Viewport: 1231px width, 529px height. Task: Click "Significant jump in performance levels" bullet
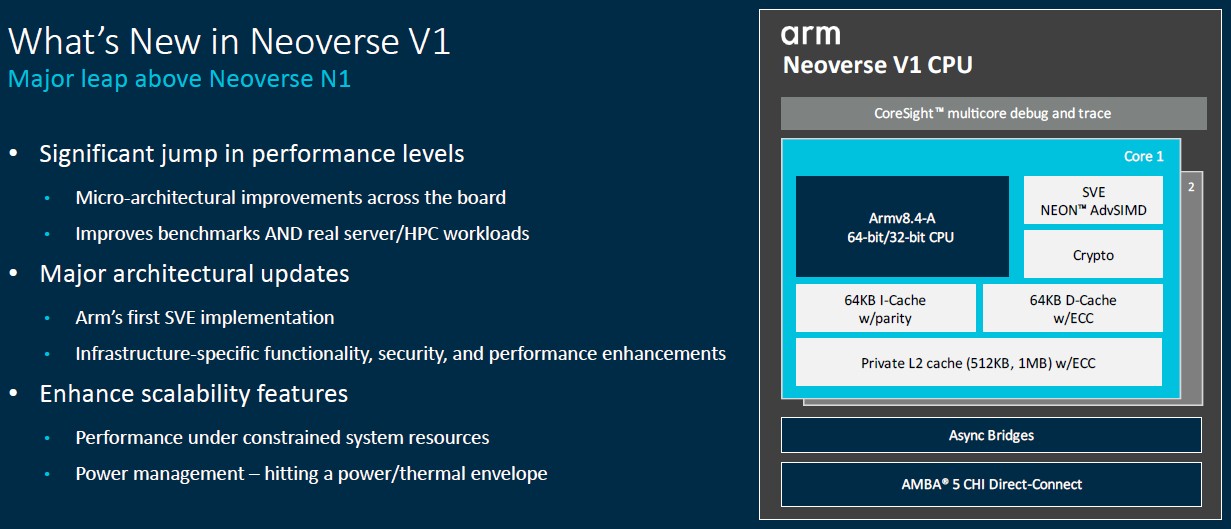click(251, 154)
